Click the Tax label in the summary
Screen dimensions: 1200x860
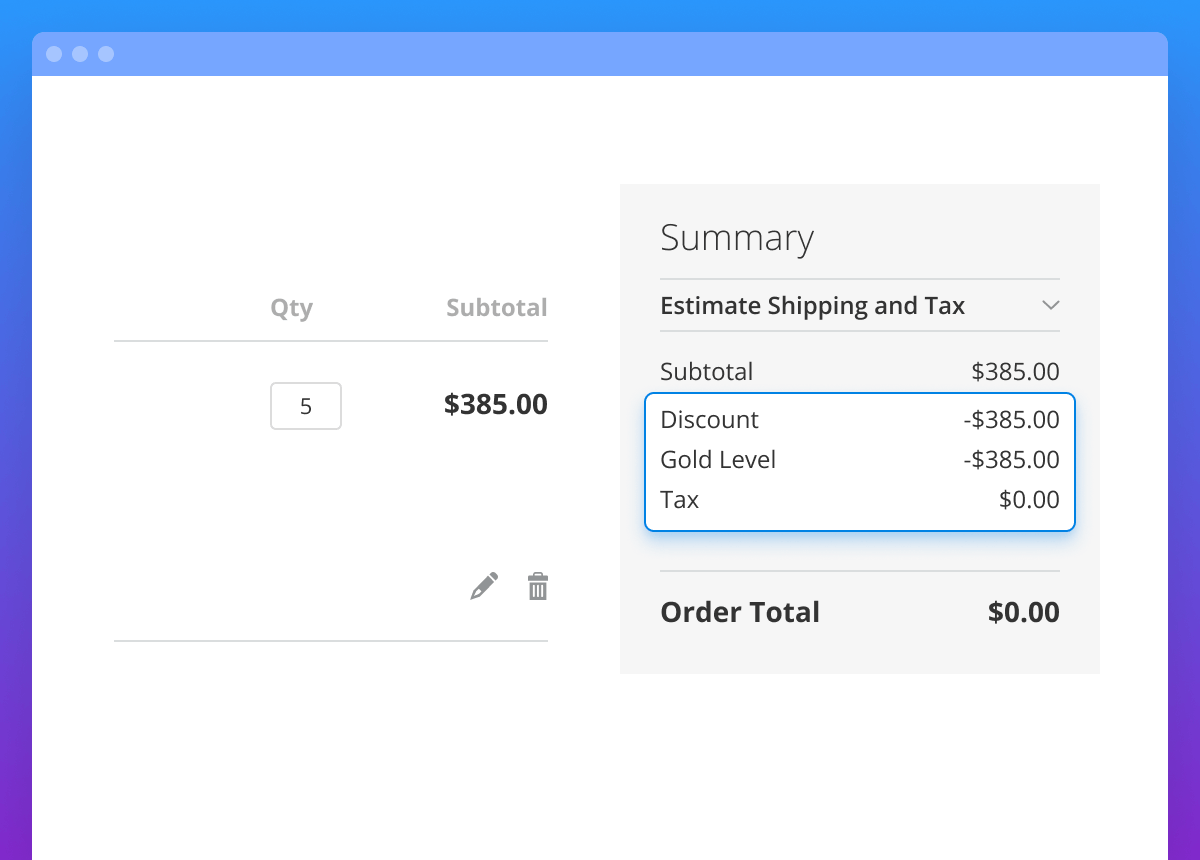[x=680, y=500]
